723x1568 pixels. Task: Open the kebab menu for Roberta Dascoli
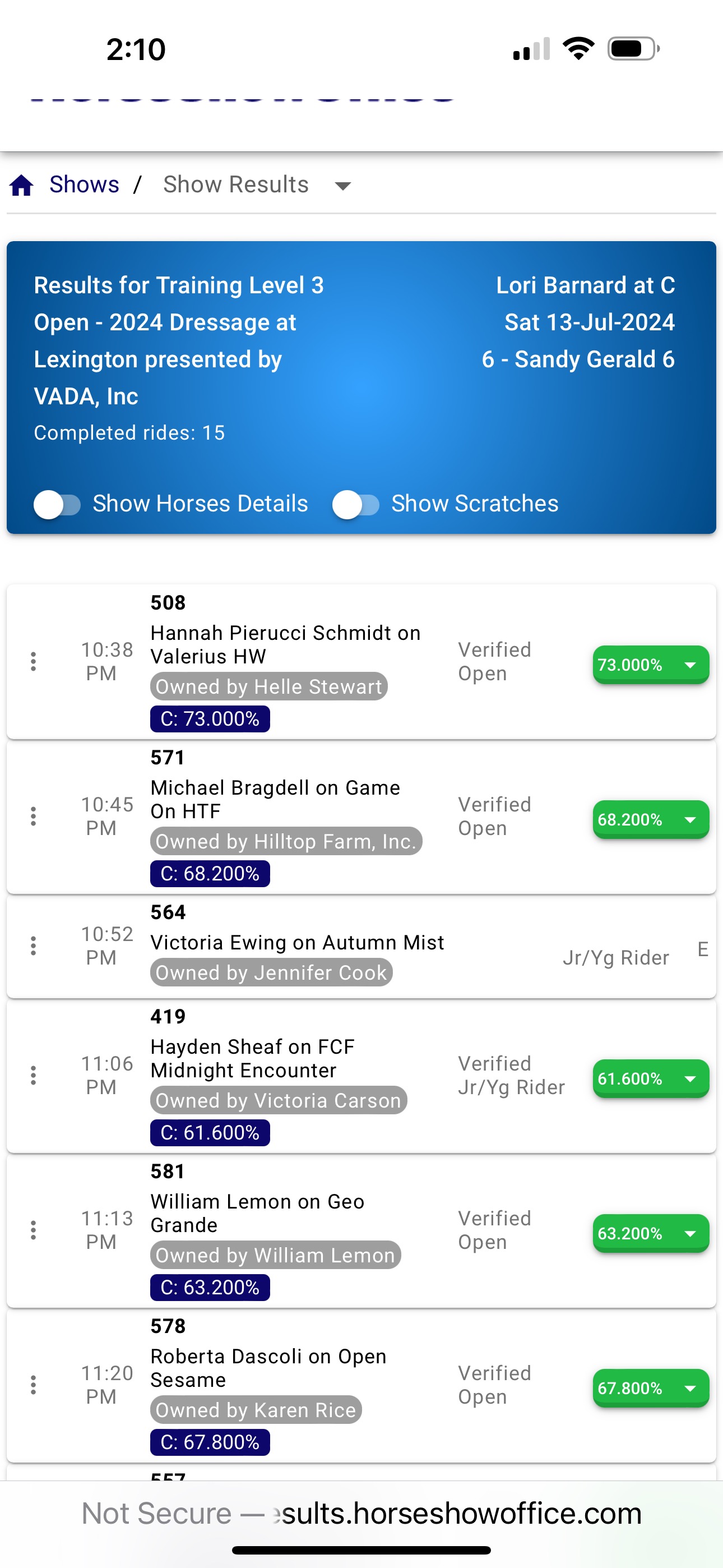tap(34, 1385)
